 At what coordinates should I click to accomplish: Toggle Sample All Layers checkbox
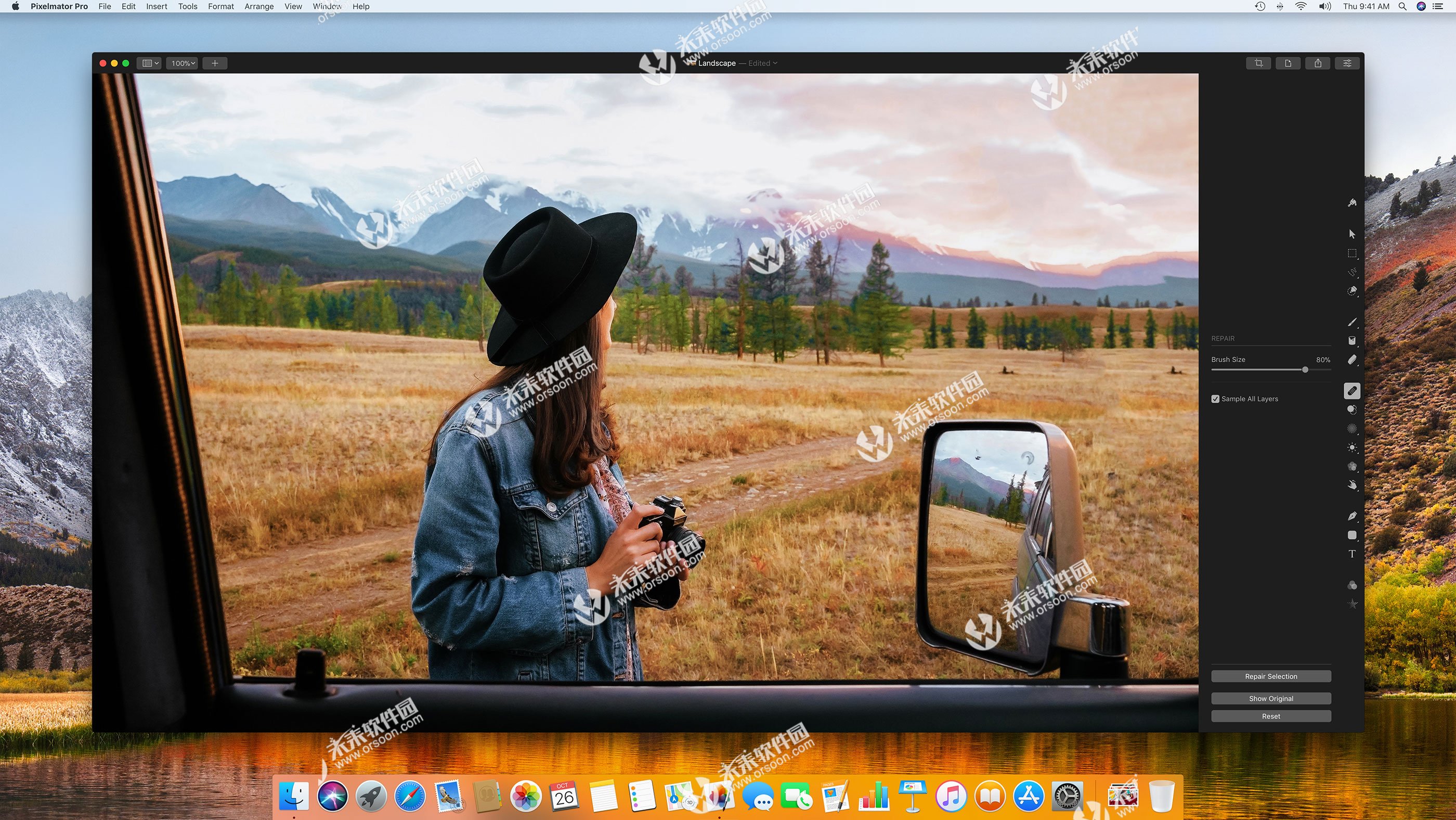pos(1217,398)
